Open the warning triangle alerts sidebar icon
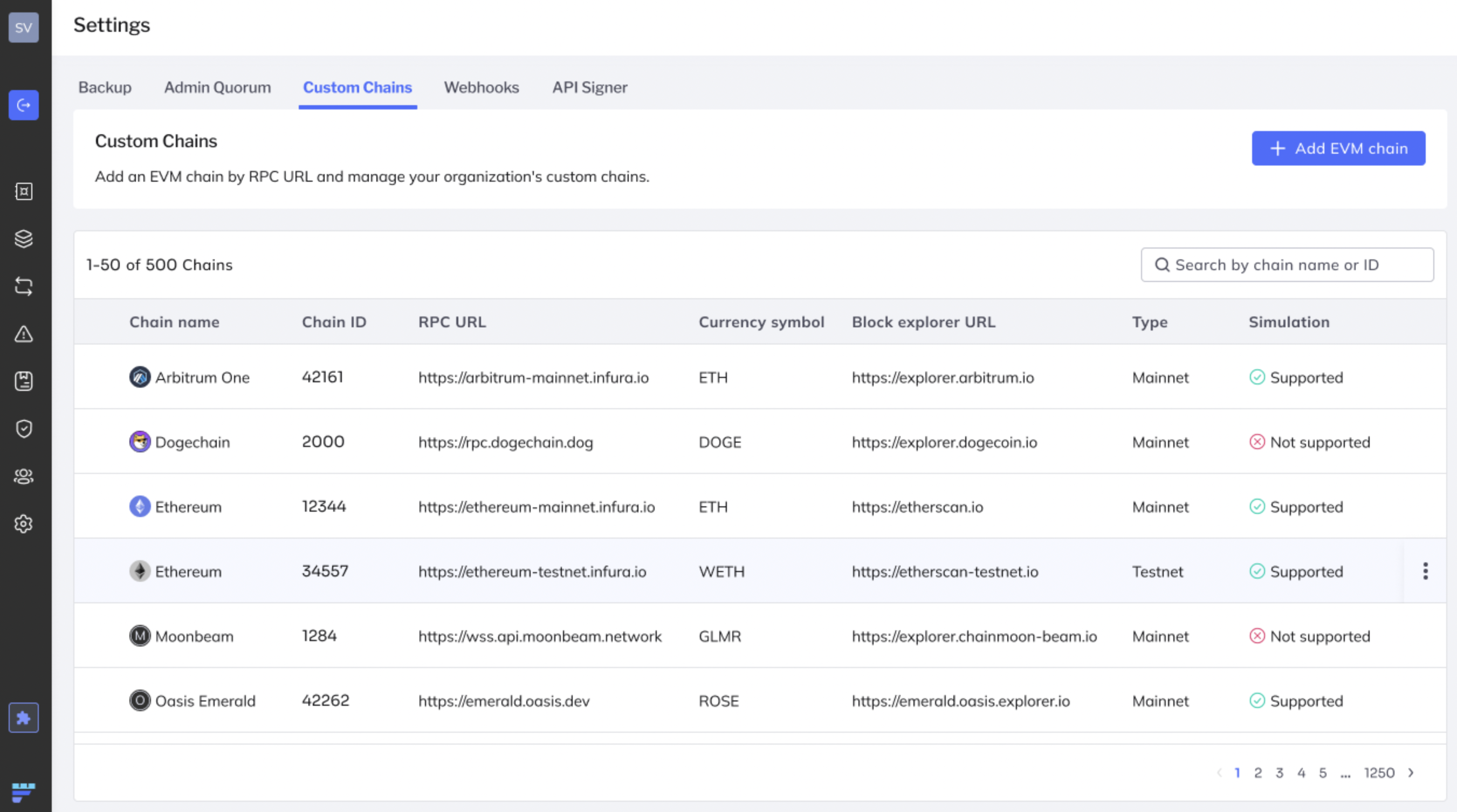 click(23, 334)
